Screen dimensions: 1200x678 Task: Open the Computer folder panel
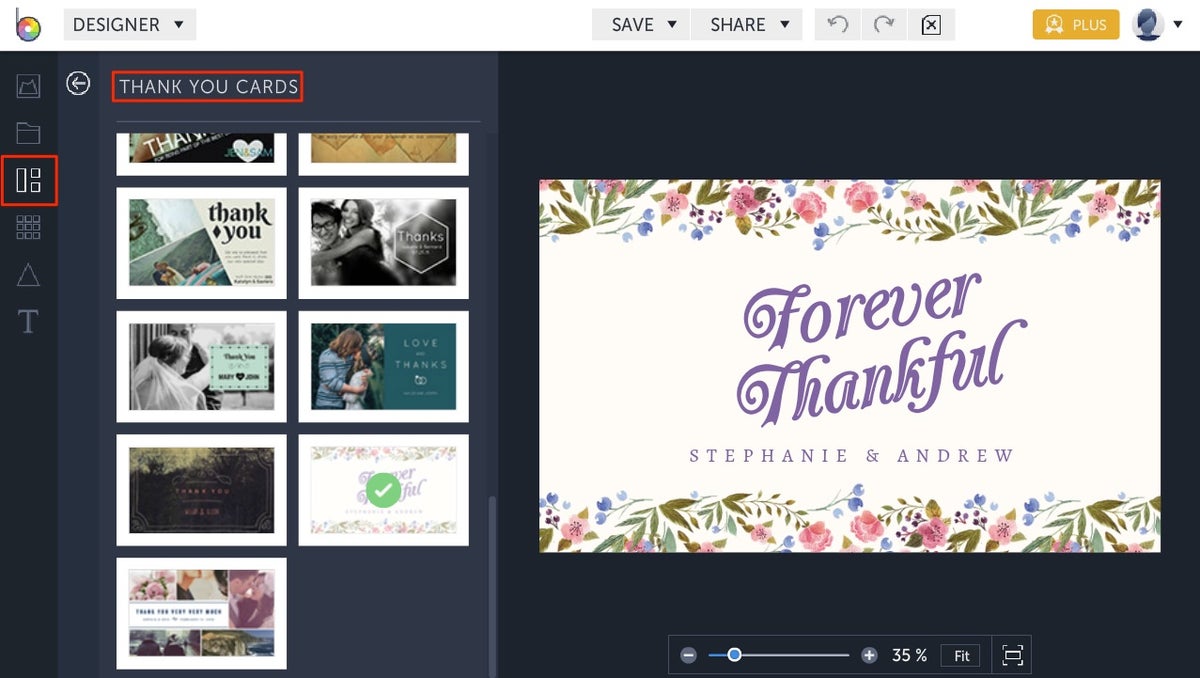coord(28,133)
